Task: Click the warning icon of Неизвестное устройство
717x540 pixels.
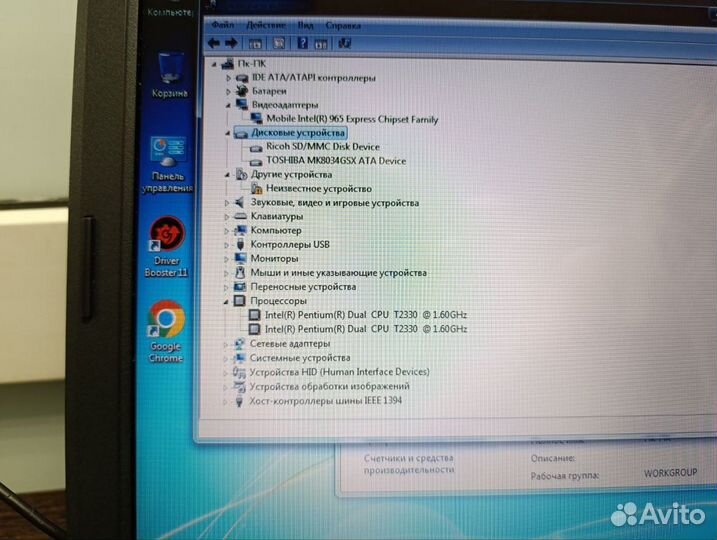Action: 257,188
